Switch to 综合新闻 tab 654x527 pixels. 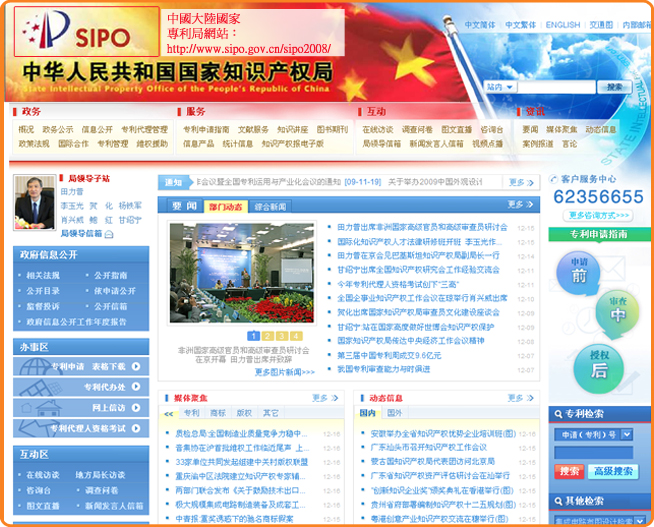(x=270, y=207)
